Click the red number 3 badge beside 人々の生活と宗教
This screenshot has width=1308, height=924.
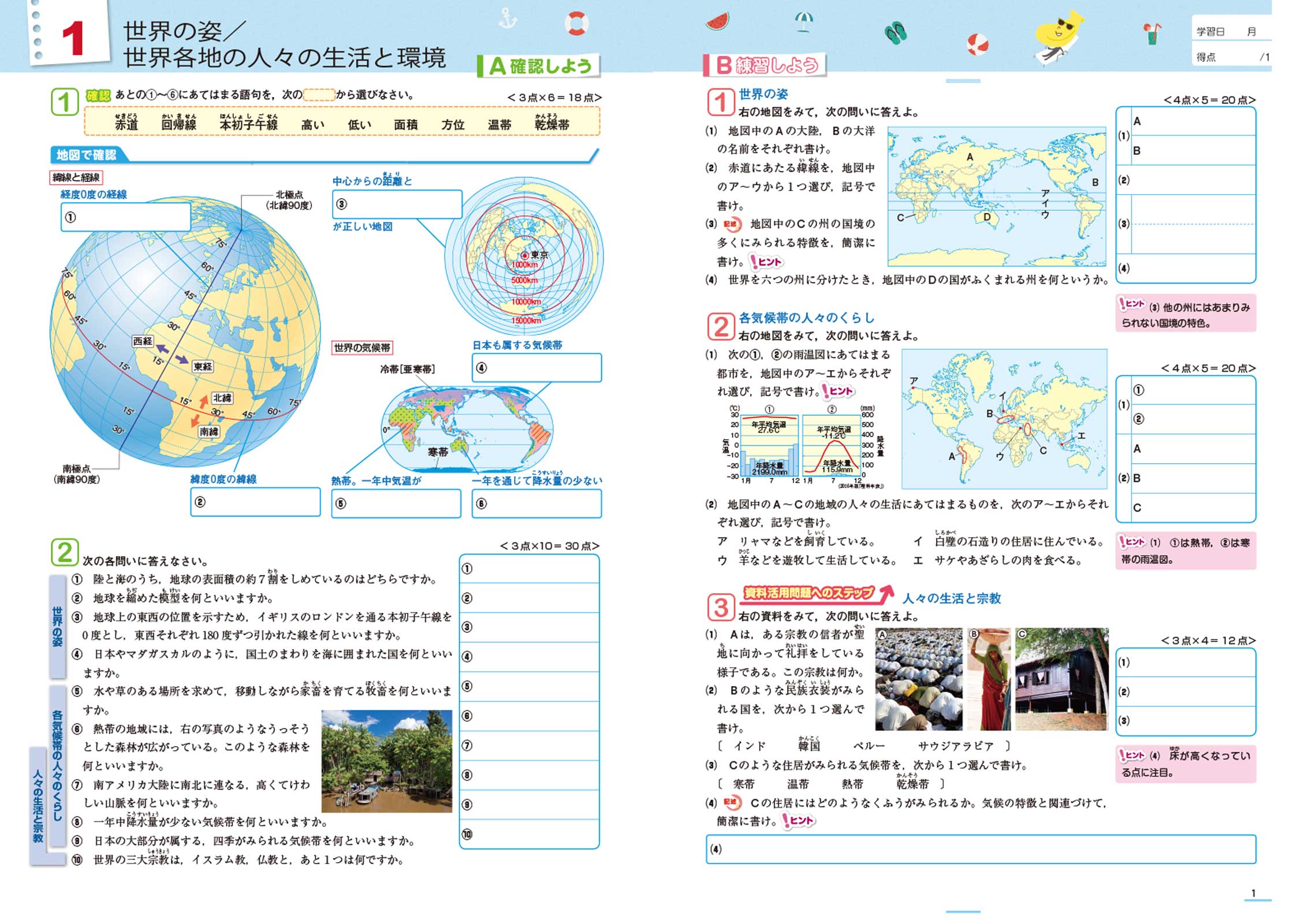point(721,607)
